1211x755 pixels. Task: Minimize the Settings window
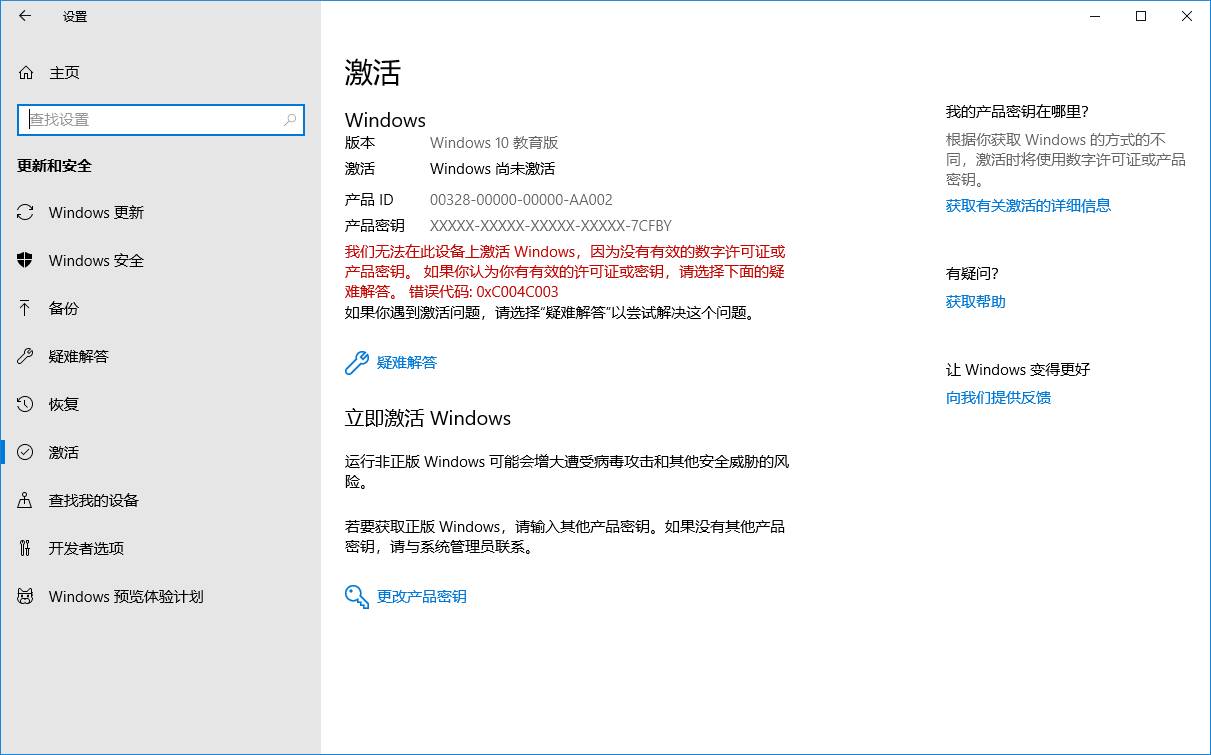[x=1096, y=16]
